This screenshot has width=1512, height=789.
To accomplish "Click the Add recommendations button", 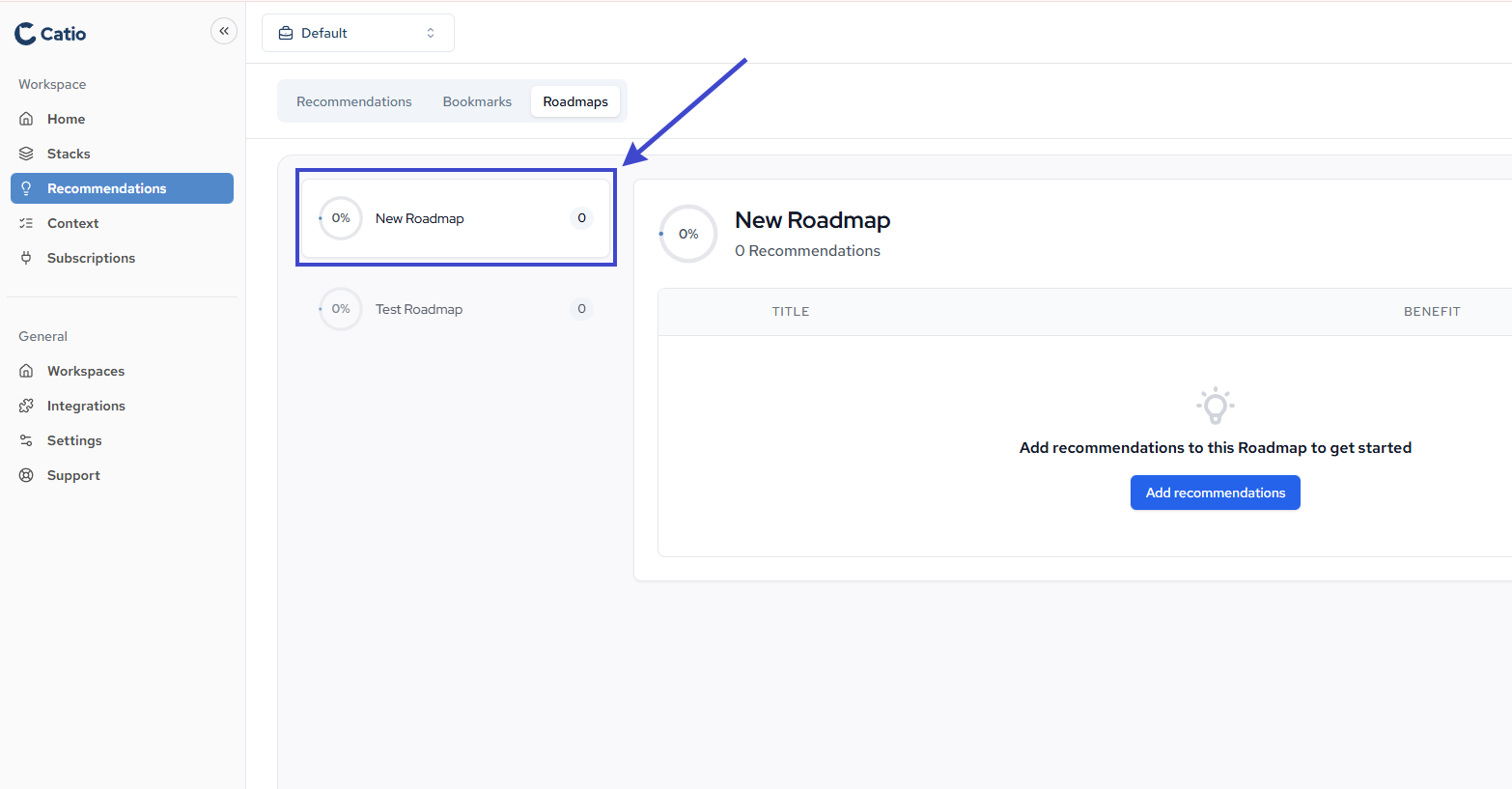I will point(1215,492).
